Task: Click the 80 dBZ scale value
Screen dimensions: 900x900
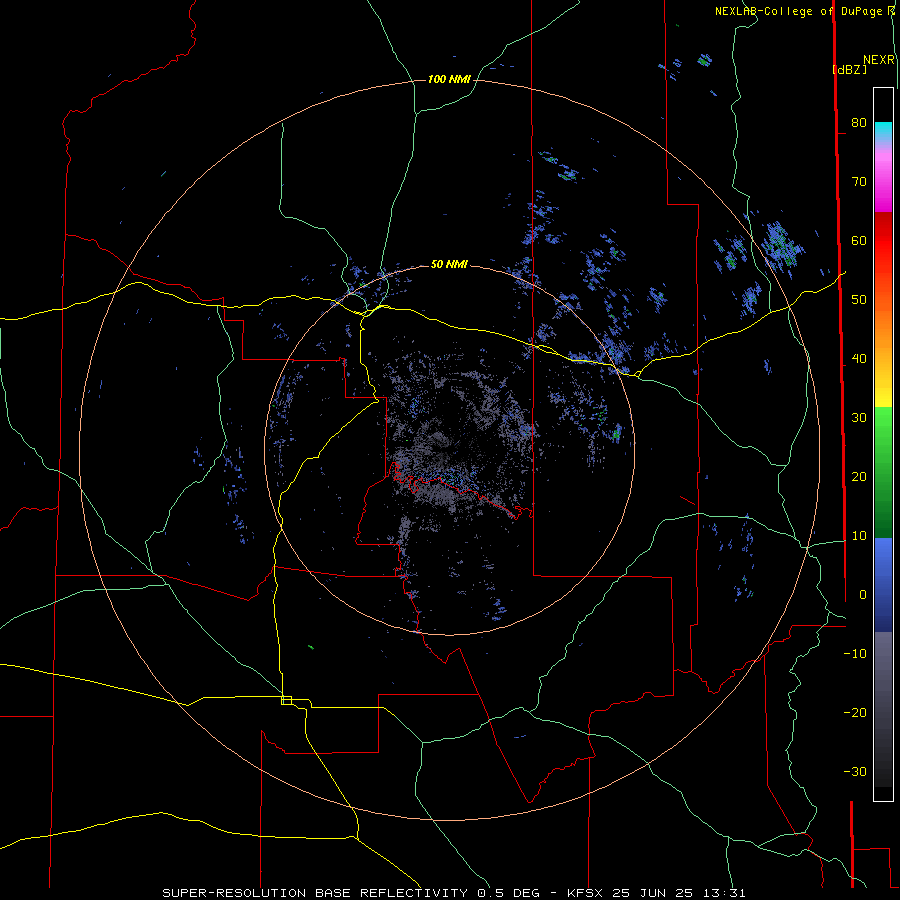Action: click(x=859, y=122)
